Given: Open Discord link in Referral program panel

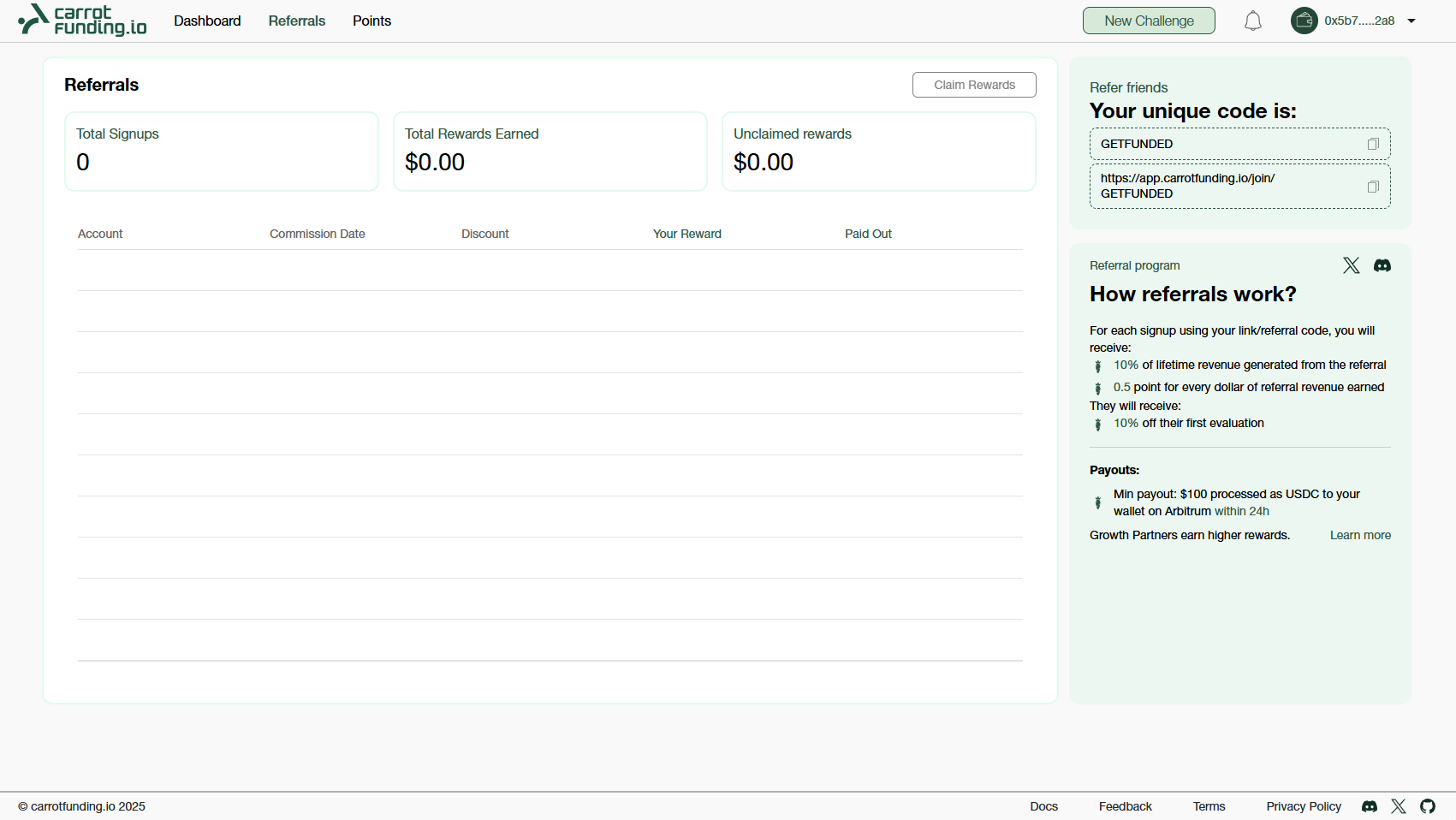Looking at the screenshot, I should coord(1382,265).
